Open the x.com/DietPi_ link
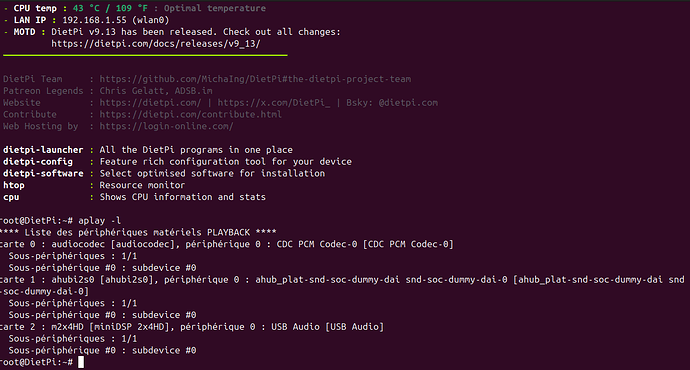The image size is (690, 370). (x=273, y=103)
